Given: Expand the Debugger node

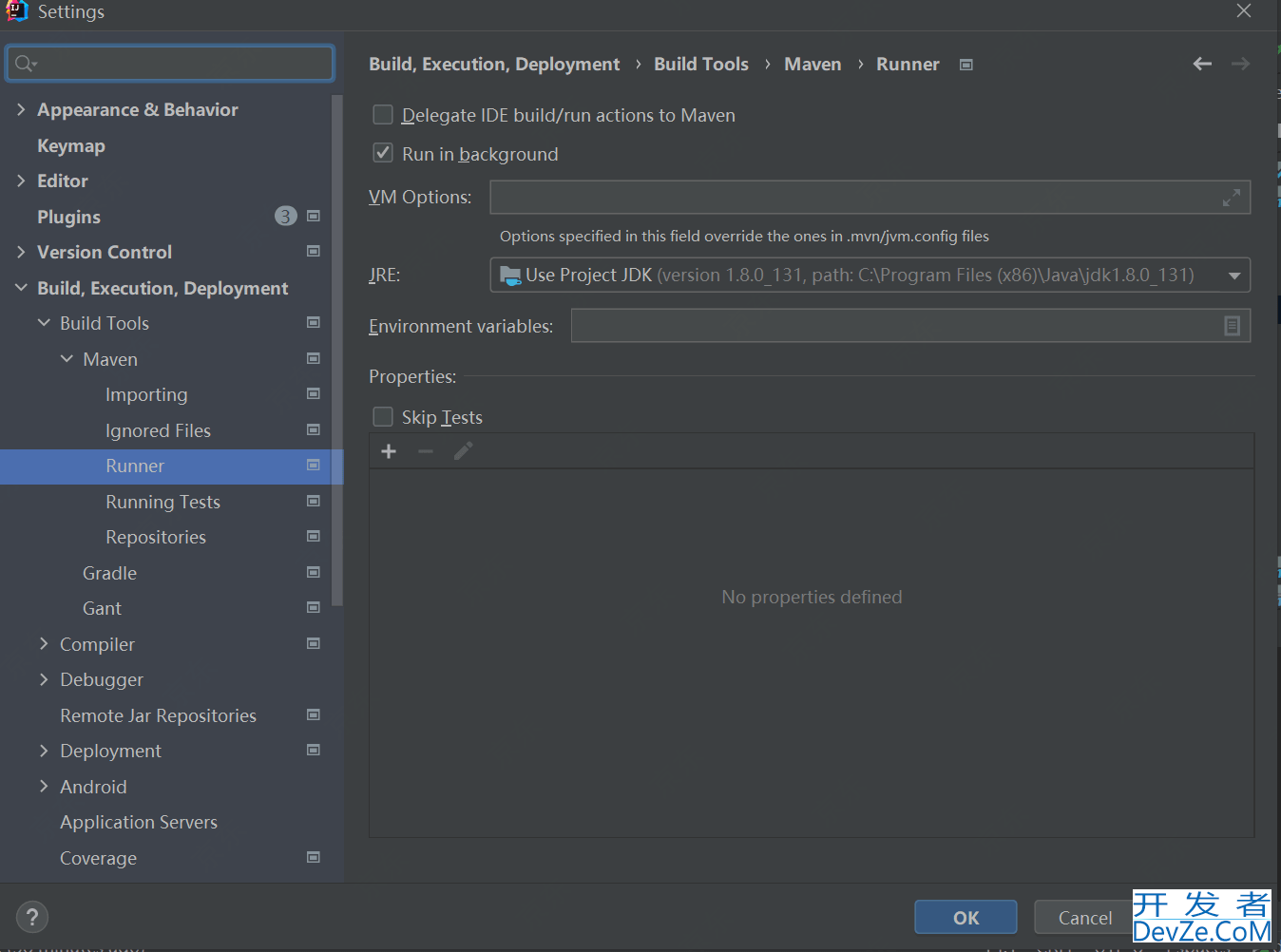Looking at the screenshot, I should 44,679.
